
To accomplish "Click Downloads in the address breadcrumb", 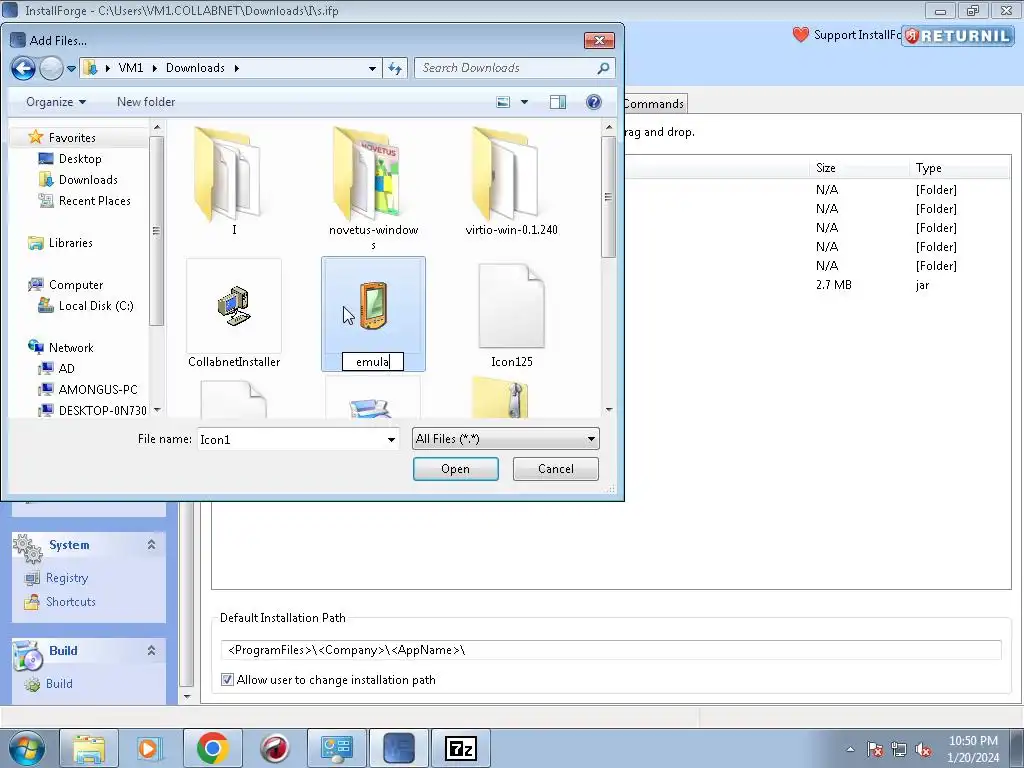I will pyautogui.click(x=195, y=68).
